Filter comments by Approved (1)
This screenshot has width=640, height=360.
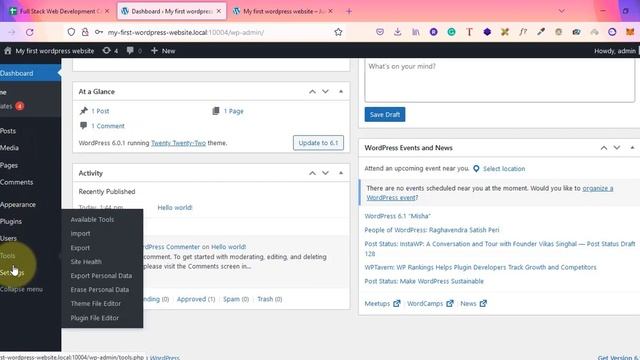click(196, 299)
